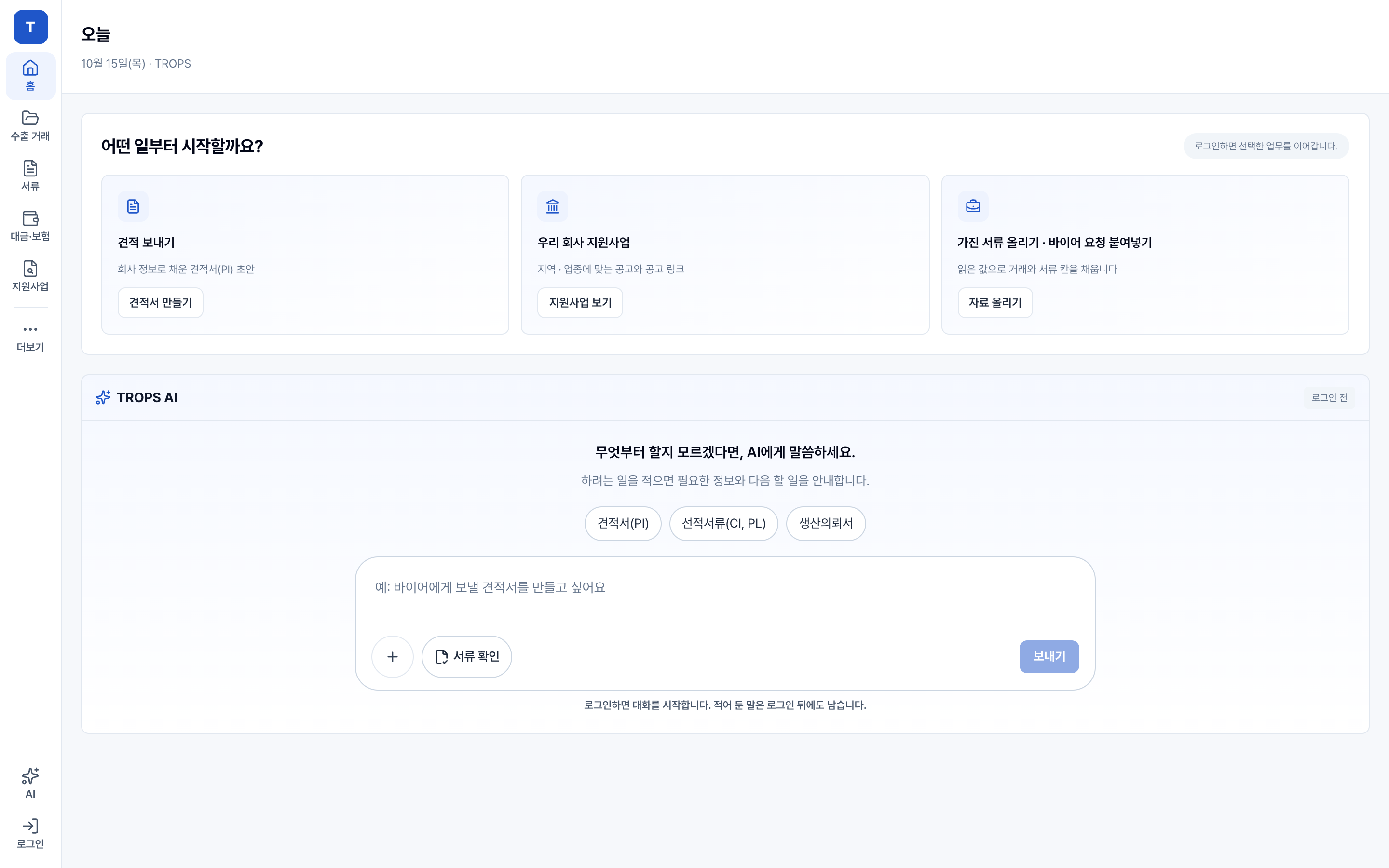Viewport: 1389px width, 868px height.
Task: Click the 어떤 일부터 시작할까요? heading
Action: pos(182,147)
